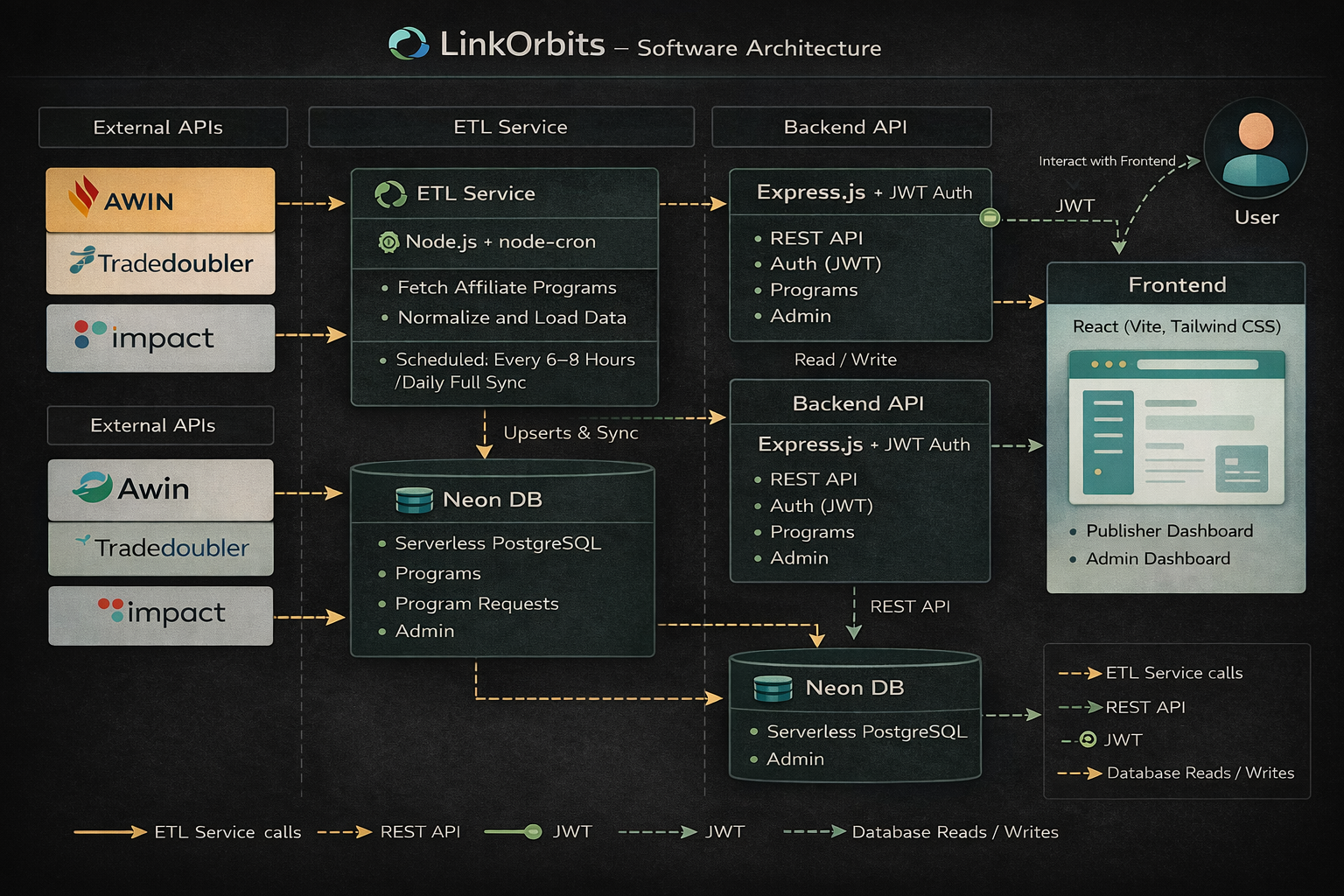Click the Admin Dashboard link
1344x896 pixels.
pos(1158,559)
